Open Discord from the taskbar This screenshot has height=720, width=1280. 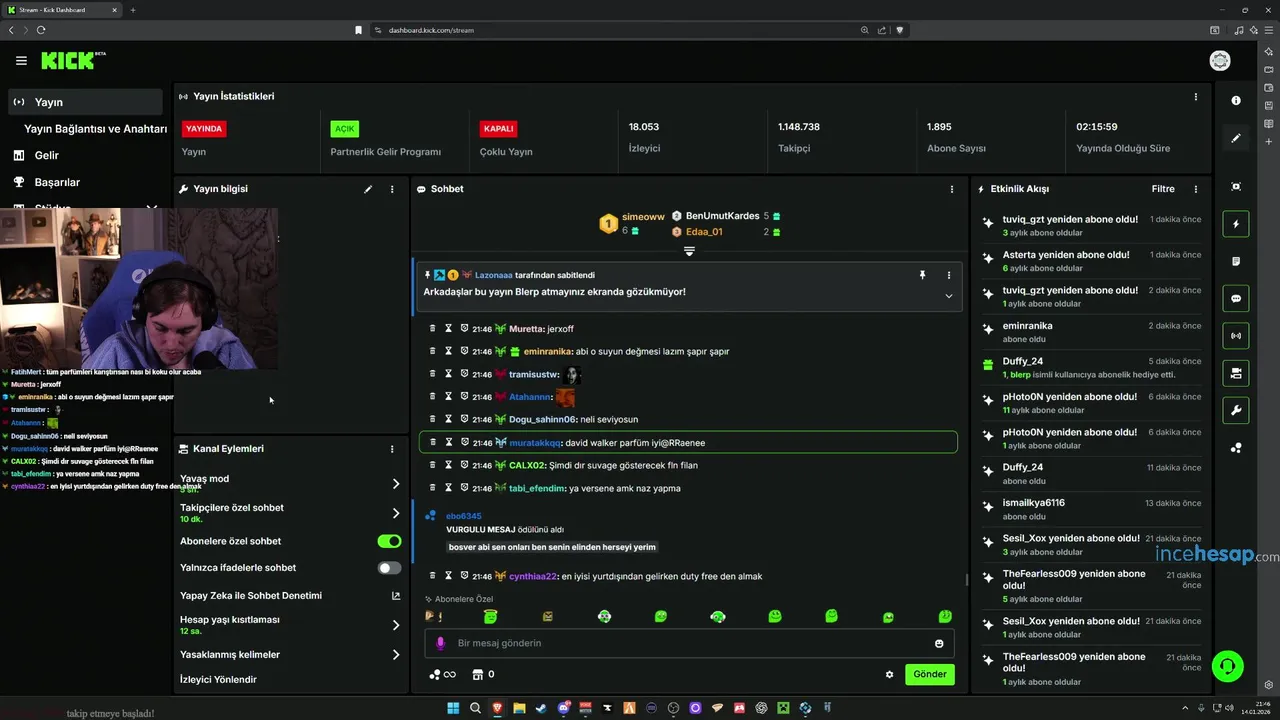pyautogui.click(x=564, y=707)
